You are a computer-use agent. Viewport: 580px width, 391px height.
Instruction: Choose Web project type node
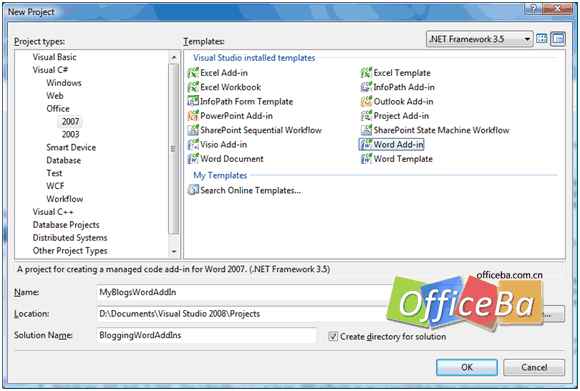(55, 96)
